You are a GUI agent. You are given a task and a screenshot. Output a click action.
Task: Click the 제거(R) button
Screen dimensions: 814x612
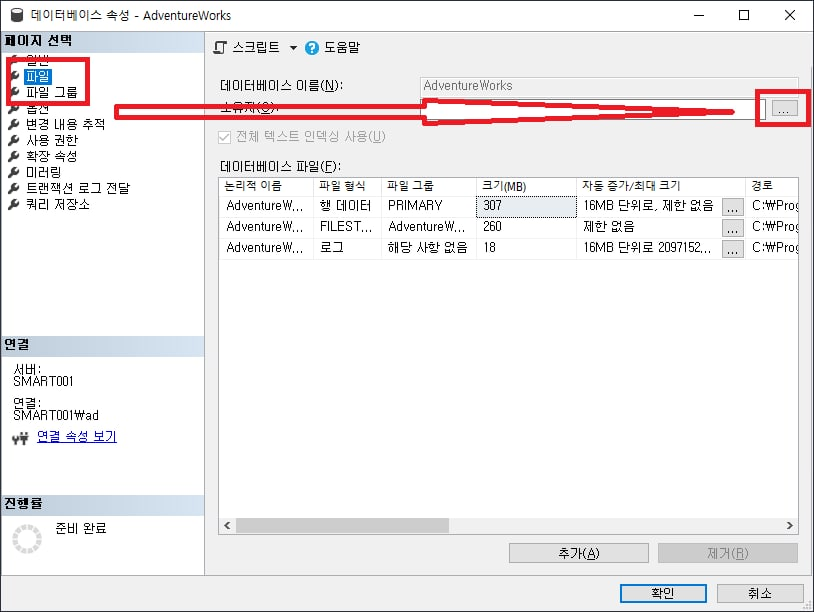728,553
